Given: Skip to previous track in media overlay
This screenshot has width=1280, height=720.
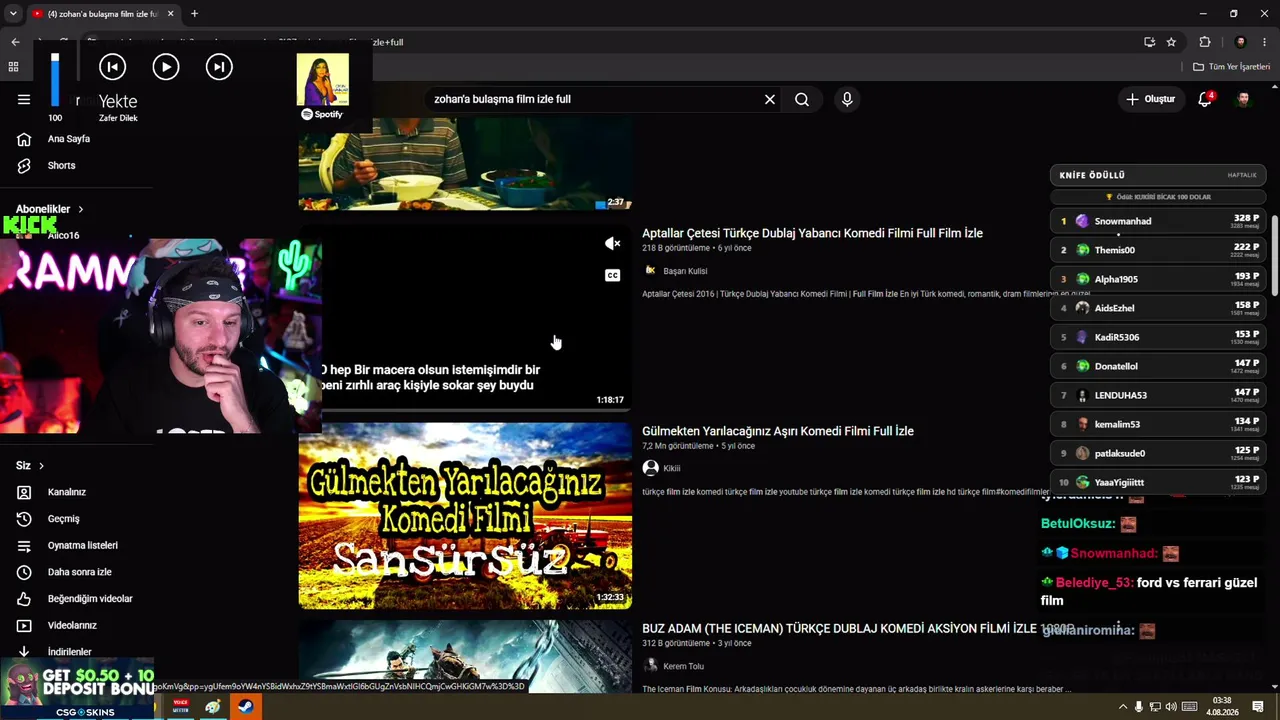Looking at the screenshot, I should (112, 67).
